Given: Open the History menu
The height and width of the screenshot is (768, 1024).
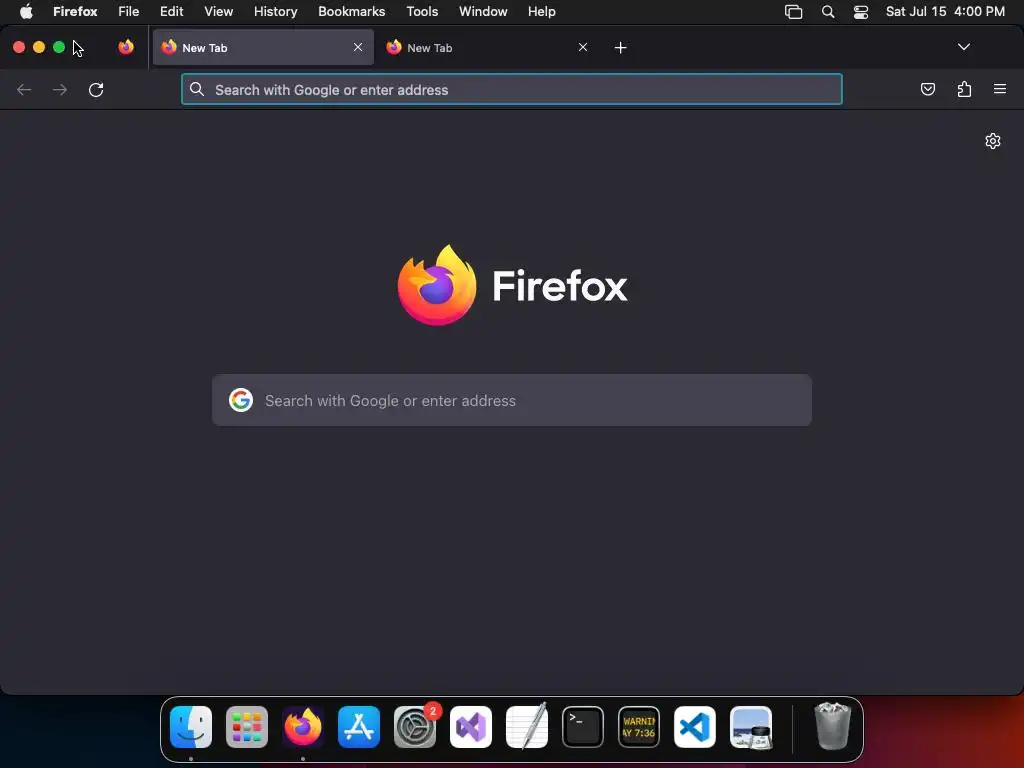Looking at the screenshot, I should [x=276, y=11].
